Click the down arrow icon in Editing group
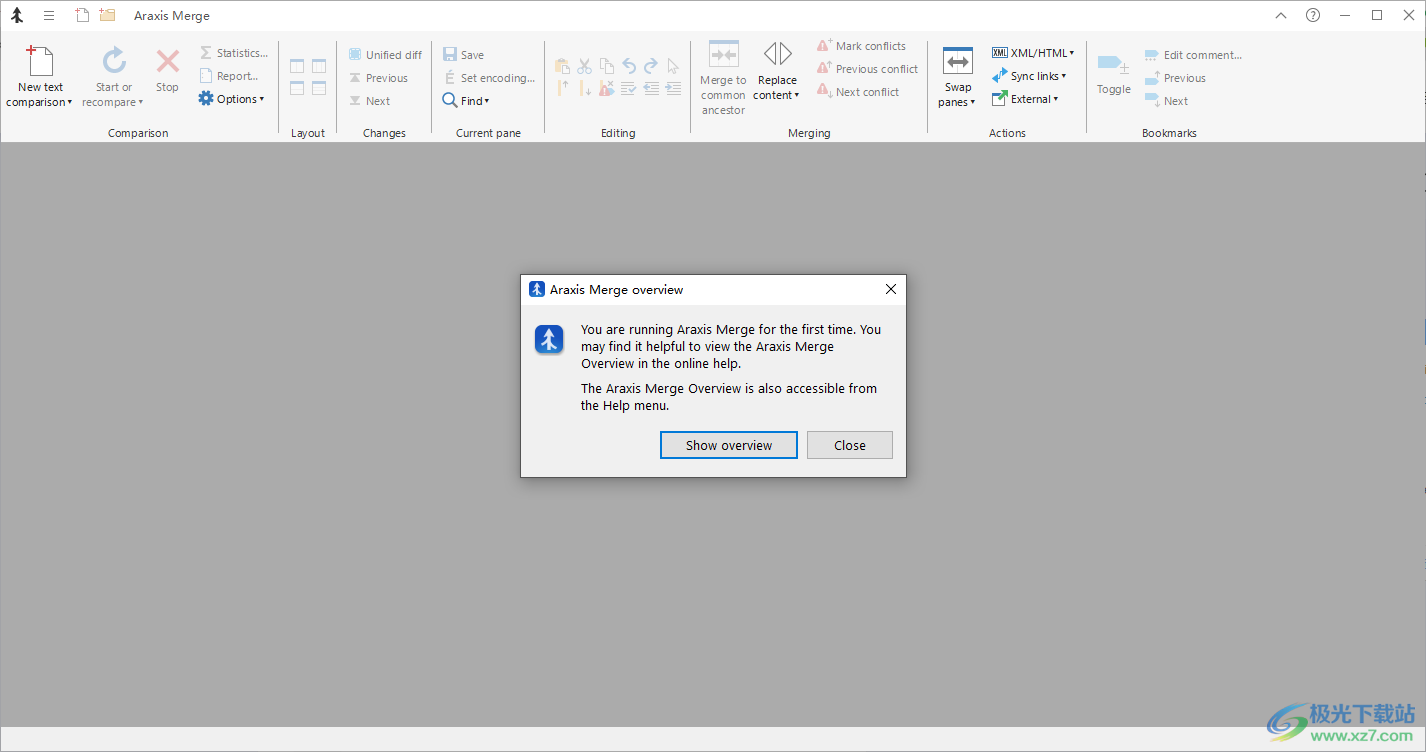 pos(585,88)
